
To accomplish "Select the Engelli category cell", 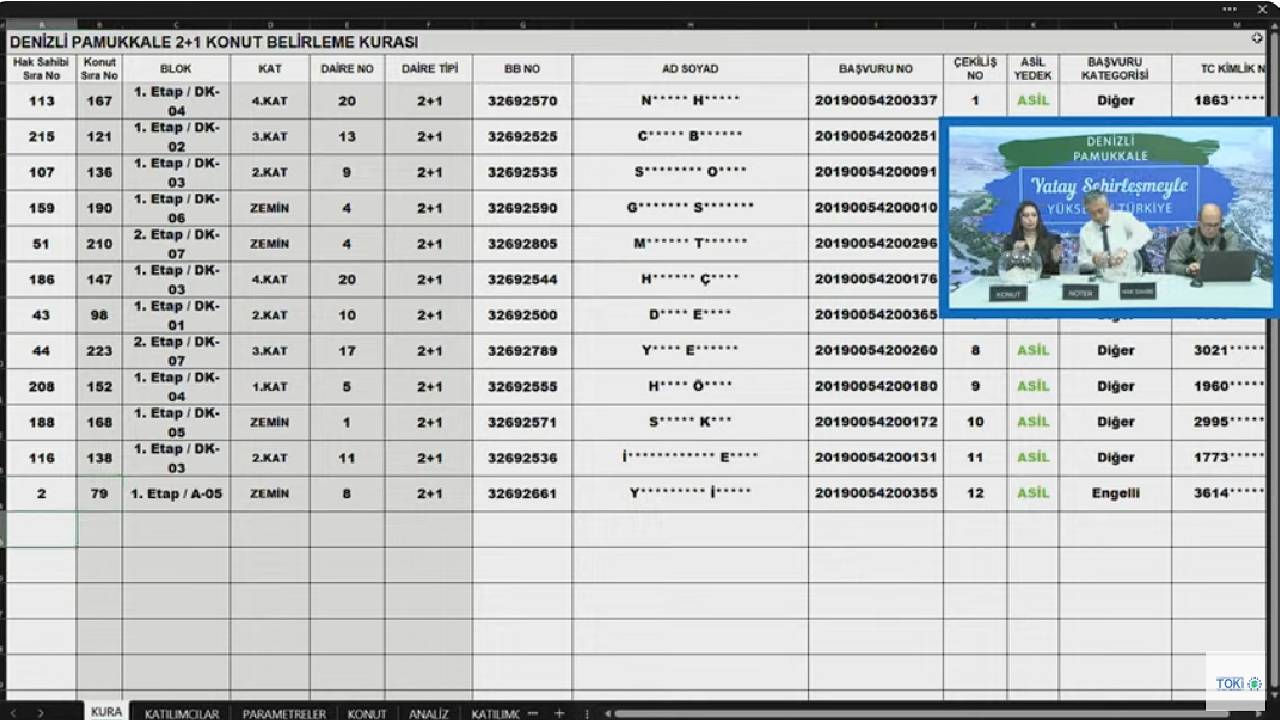I will click(x=1115, y=493).
